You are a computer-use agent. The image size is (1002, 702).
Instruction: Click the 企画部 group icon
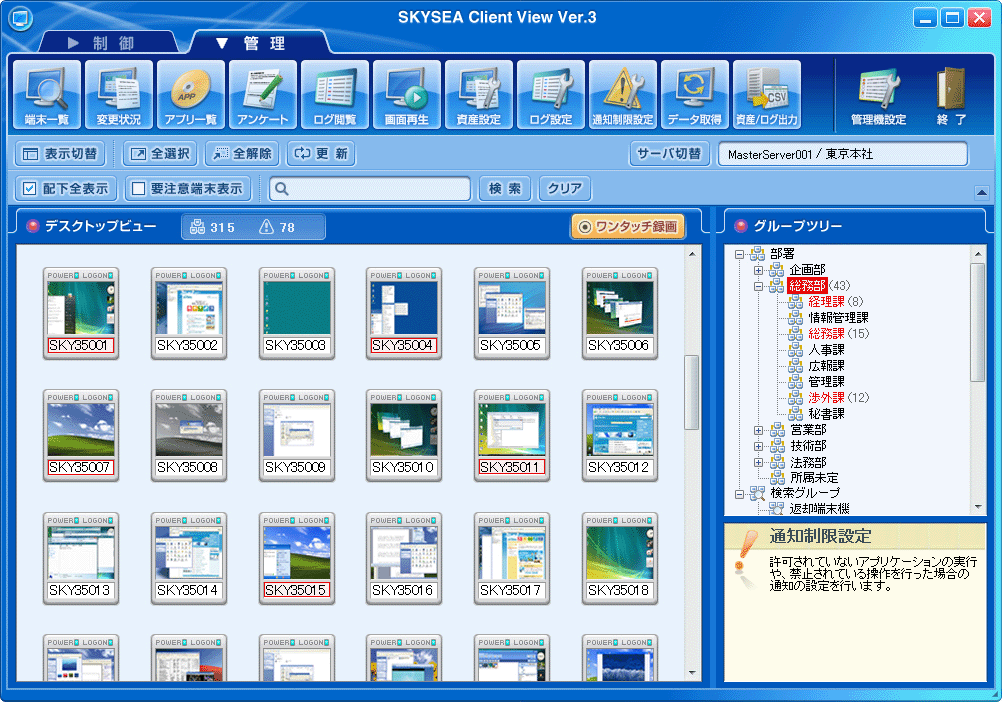pos(776,270)
